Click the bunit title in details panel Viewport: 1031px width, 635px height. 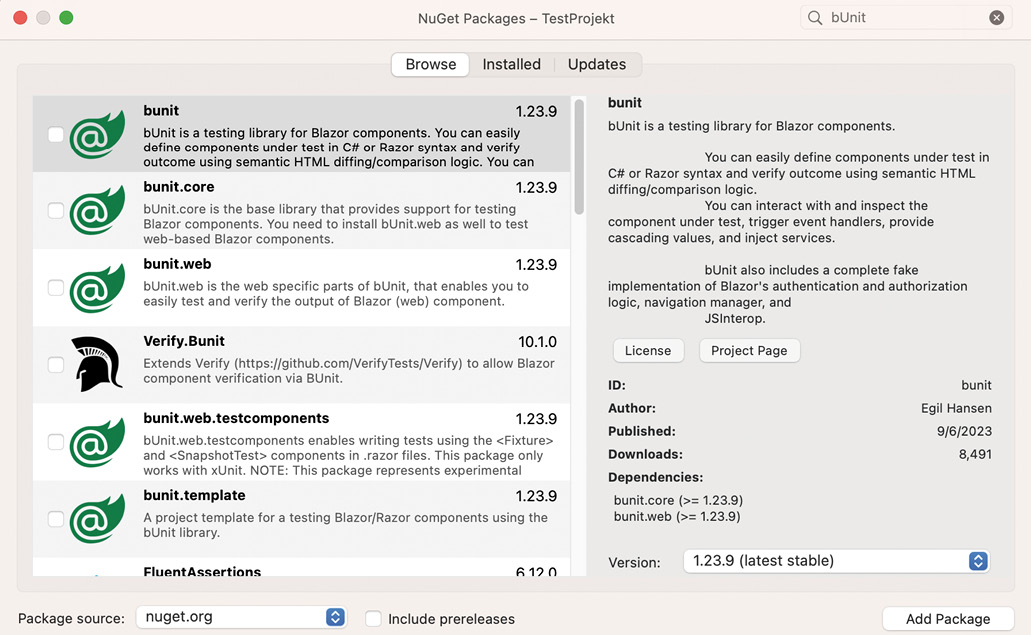(x=625, y=103)
